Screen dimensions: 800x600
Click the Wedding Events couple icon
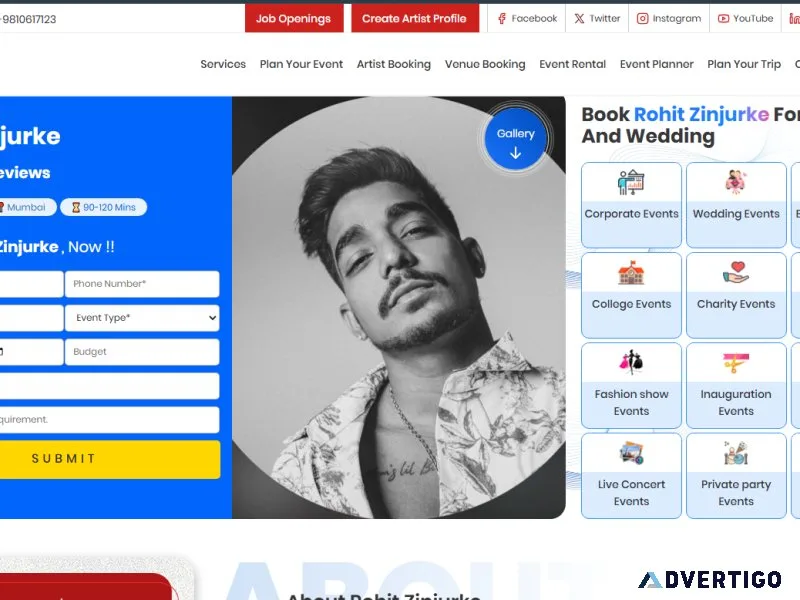(736, 182)
